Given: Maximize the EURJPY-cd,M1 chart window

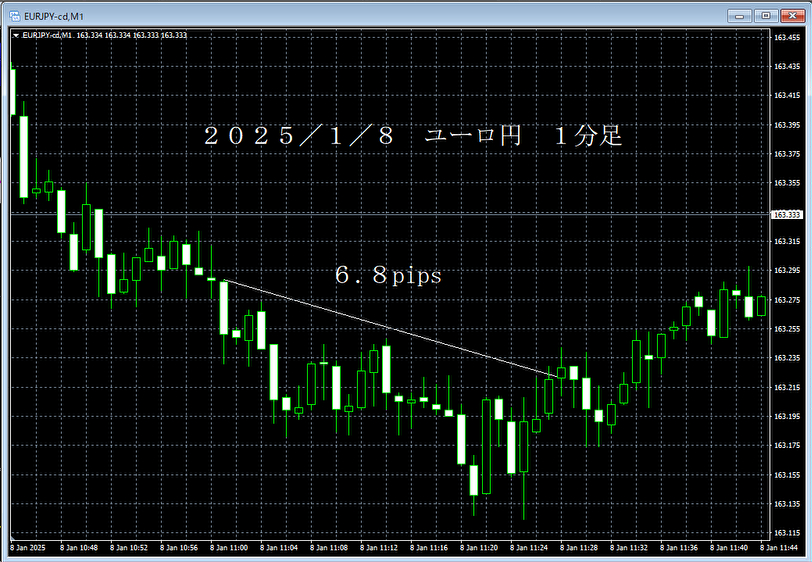Looking at the screenshot, I should coord(766,16).
